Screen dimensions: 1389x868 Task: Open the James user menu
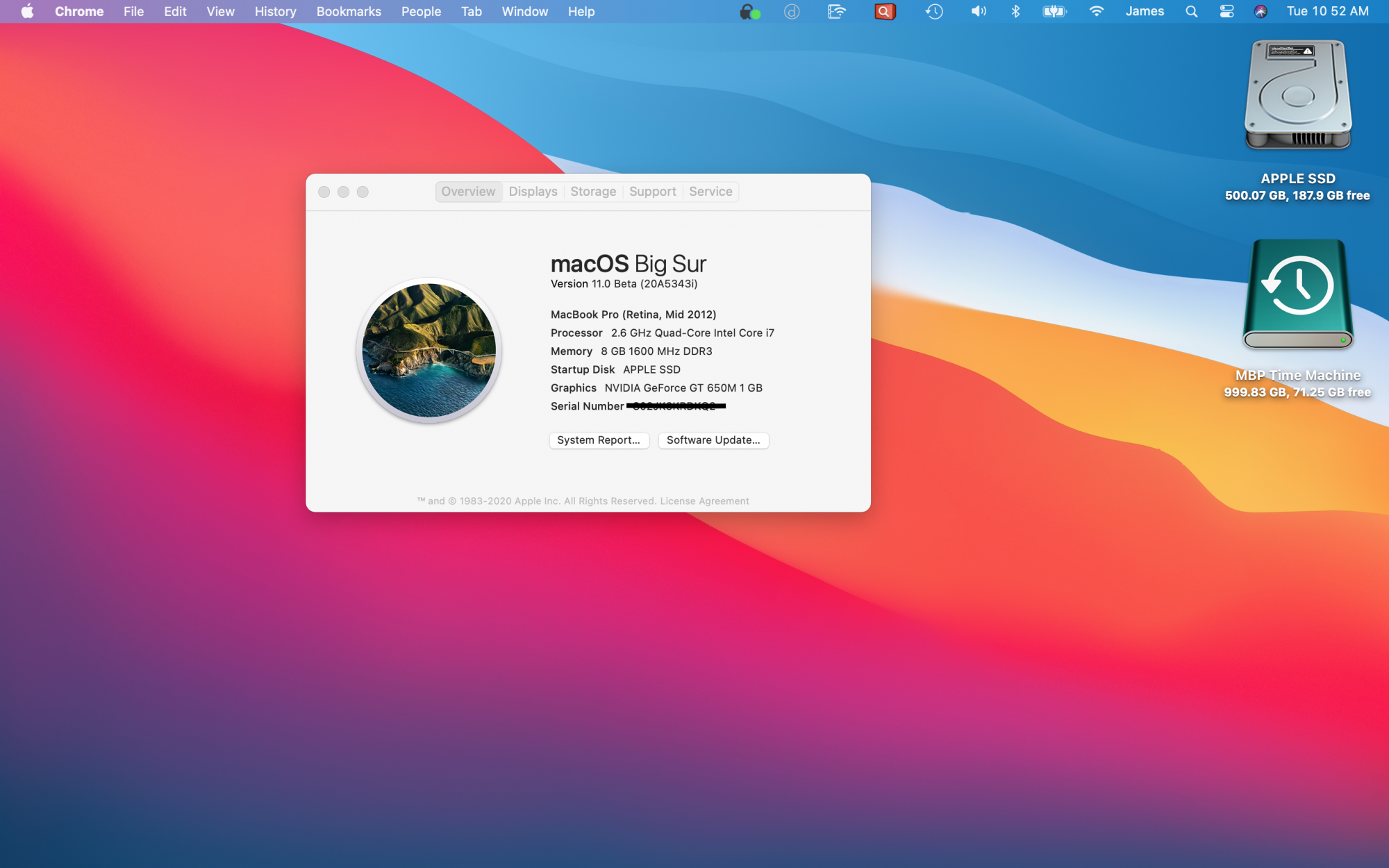[1145, 11]
